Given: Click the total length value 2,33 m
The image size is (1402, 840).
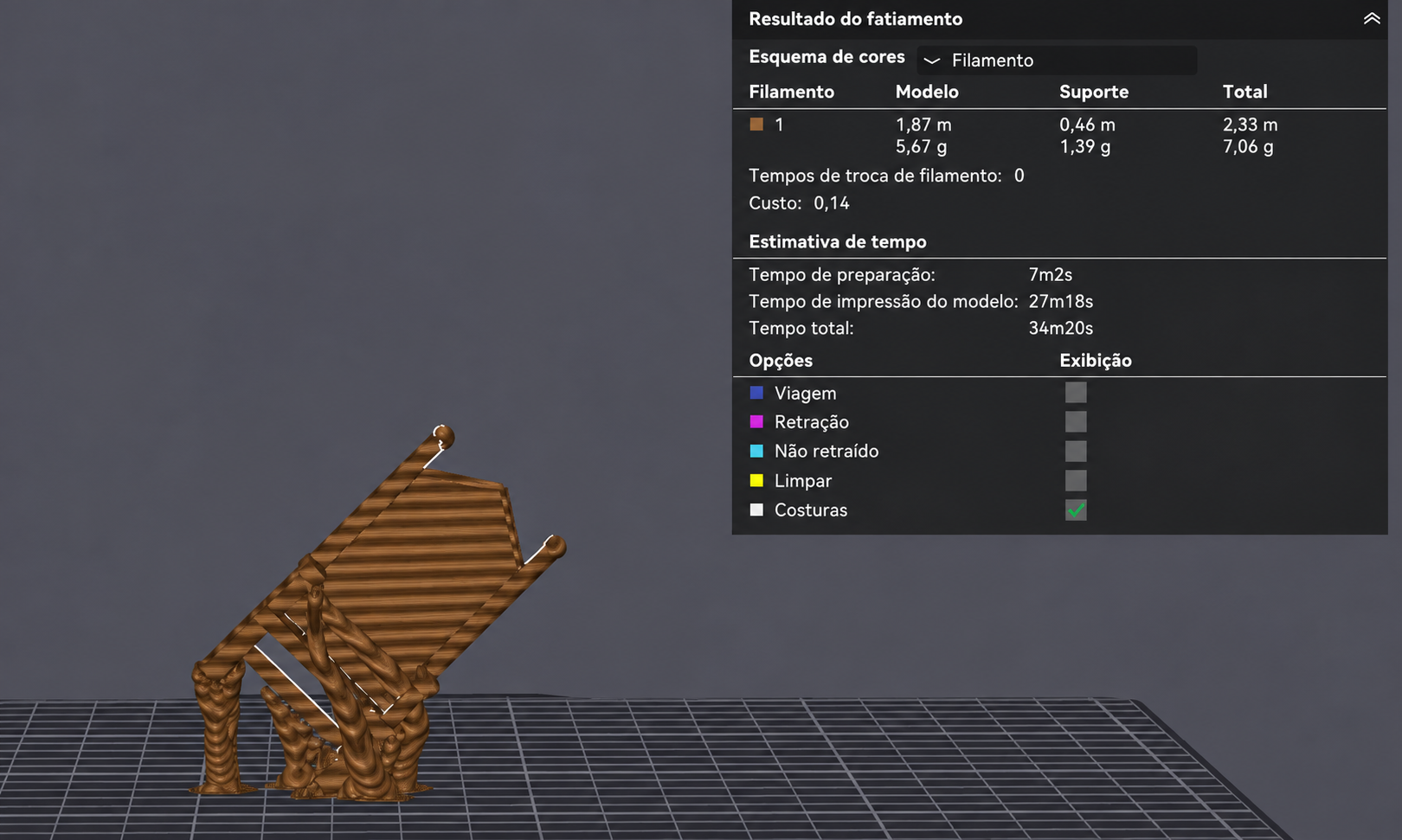Looking at the screenshot, I should tap(1250, 125).
